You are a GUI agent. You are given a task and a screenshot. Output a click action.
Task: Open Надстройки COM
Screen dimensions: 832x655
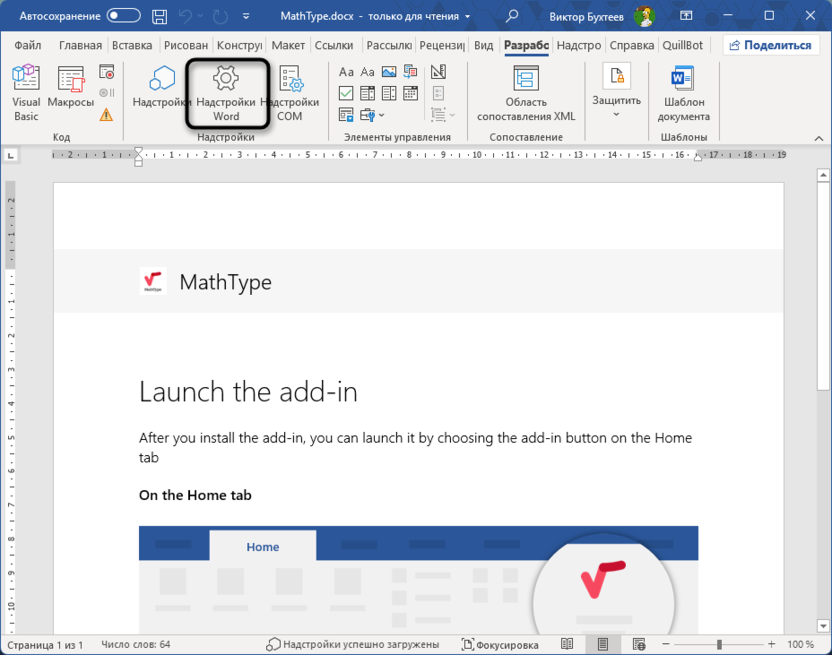(x=290, y=92)
